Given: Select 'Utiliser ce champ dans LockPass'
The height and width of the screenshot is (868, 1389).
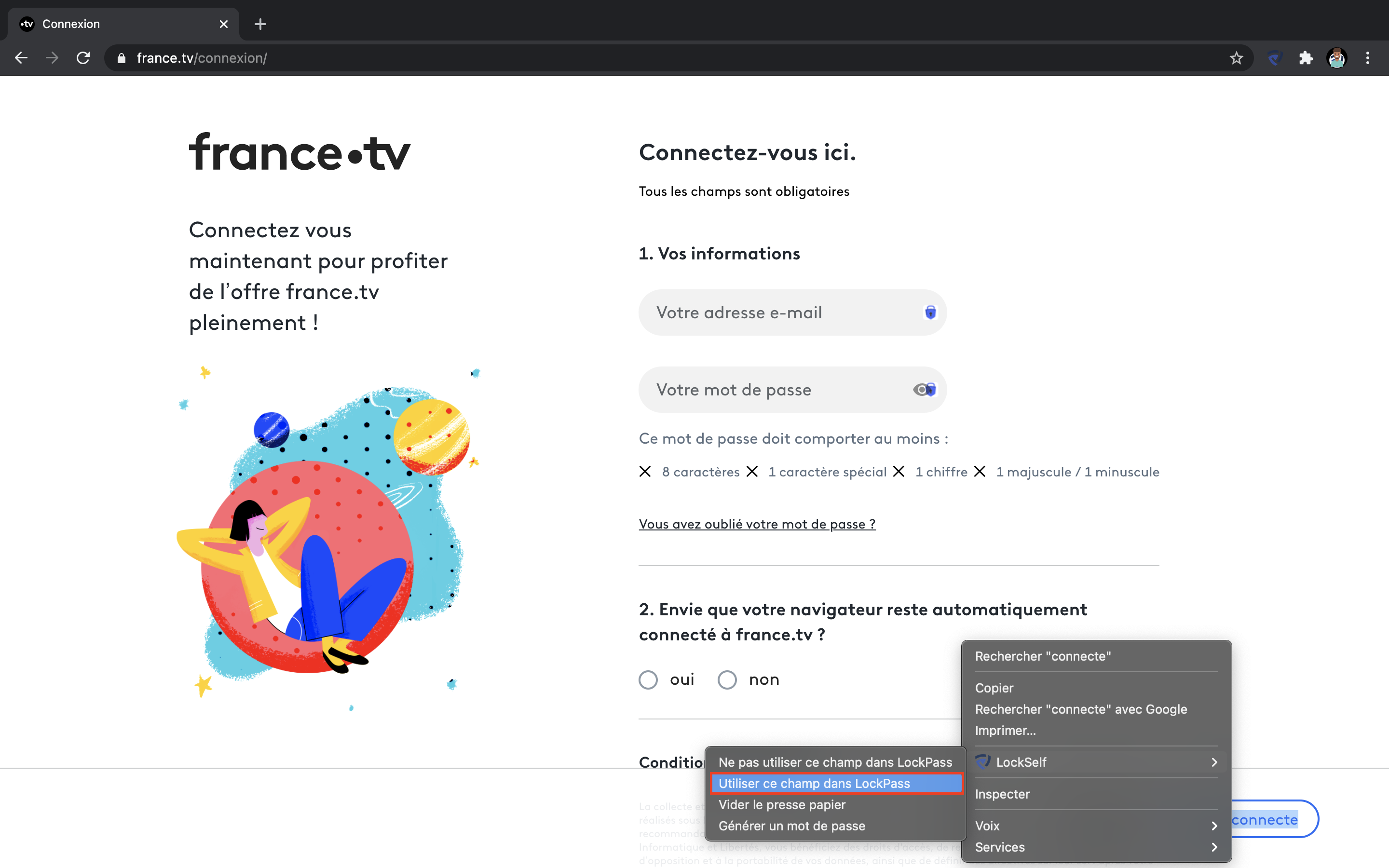Looking at the screenshot, I should (836, 784).
